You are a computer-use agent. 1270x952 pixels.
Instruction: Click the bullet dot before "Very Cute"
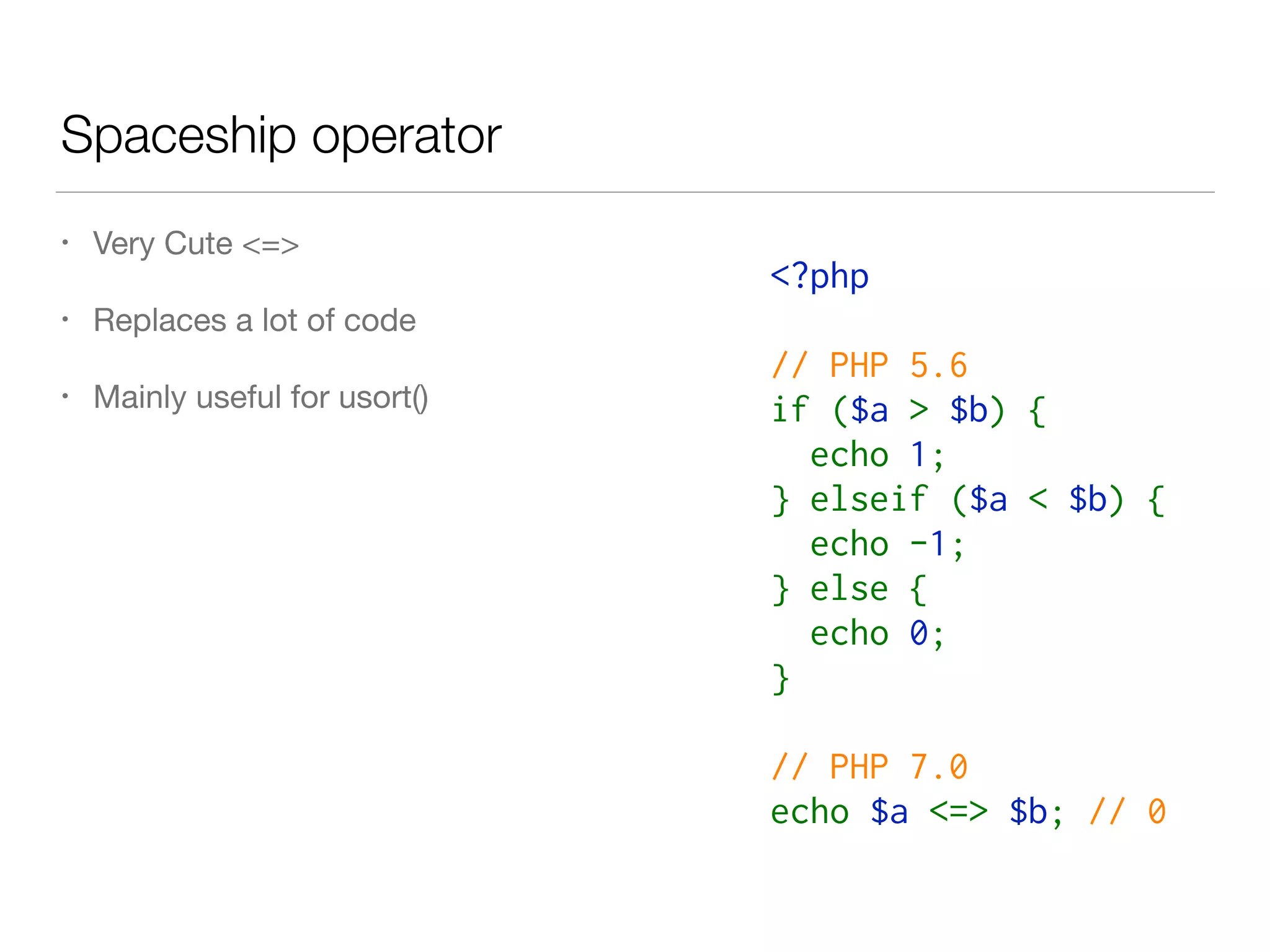pyautogui.click(x=64, y=243)
